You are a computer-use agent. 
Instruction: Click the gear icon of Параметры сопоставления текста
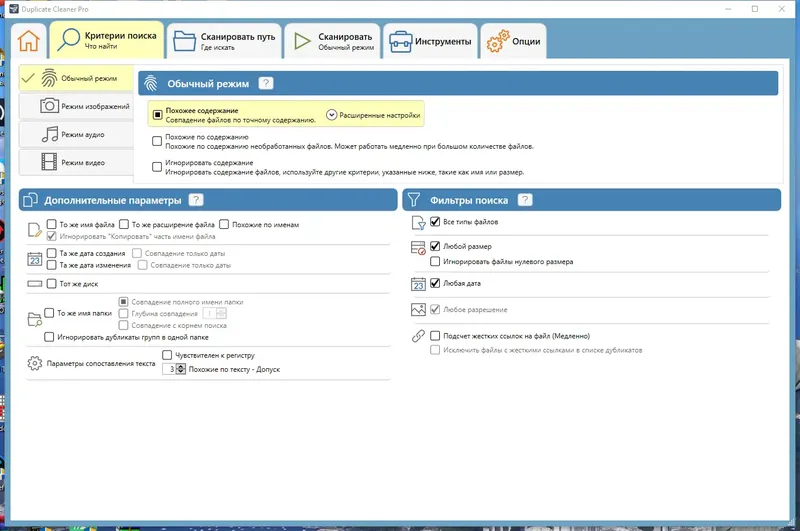tap(34, 363)
